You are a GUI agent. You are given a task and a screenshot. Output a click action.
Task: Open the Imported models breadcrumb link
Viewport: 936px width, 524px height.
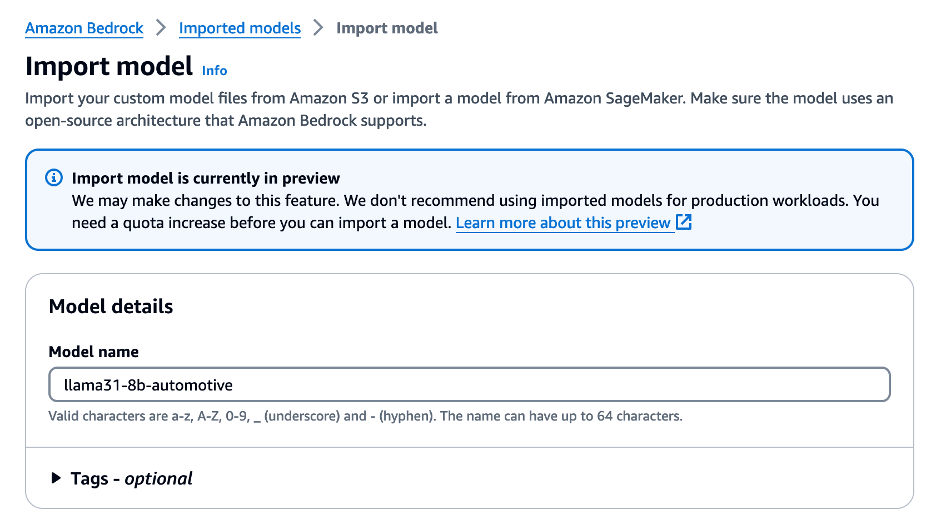click(239, 28)
